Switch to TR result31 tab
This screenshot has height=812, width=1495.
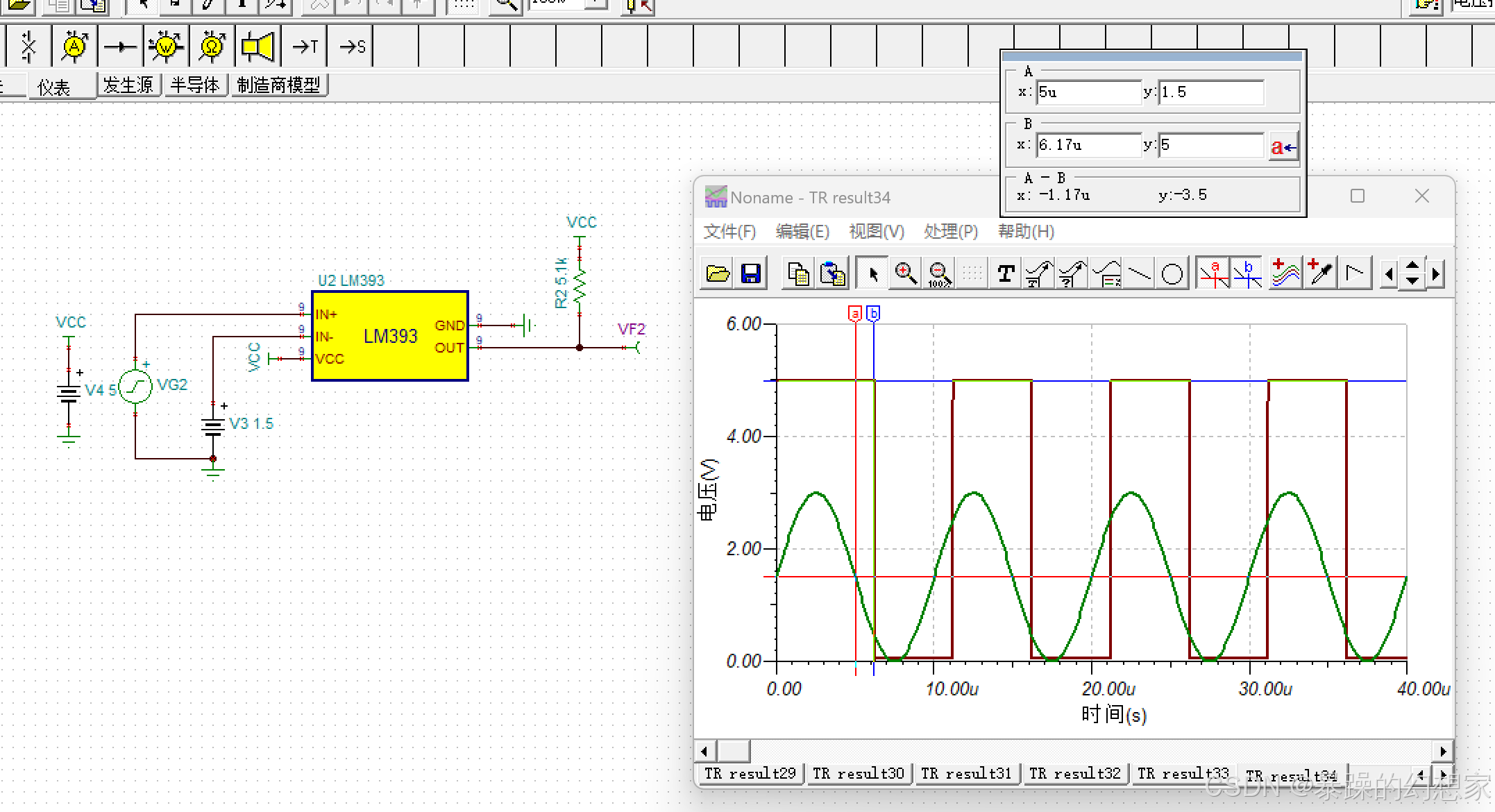(966, 773)
